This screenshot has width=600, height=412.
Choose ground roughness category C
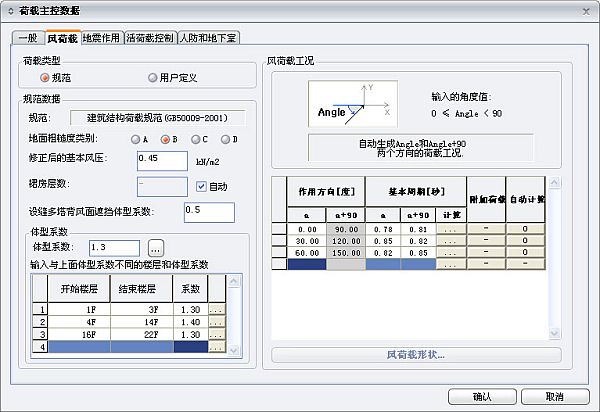tap(194, 139)
